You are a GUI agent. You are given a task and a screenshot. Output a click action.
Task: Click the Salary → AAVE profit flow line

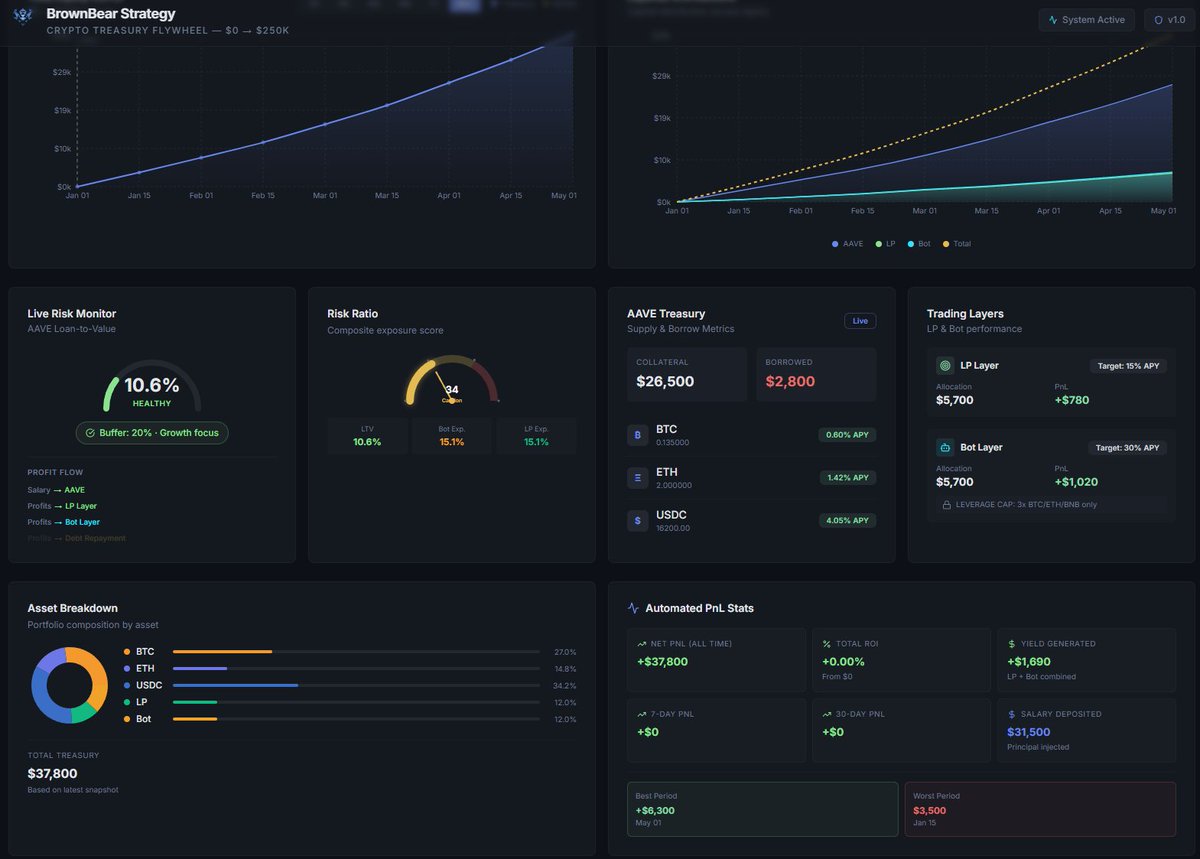tap(56, 490)
